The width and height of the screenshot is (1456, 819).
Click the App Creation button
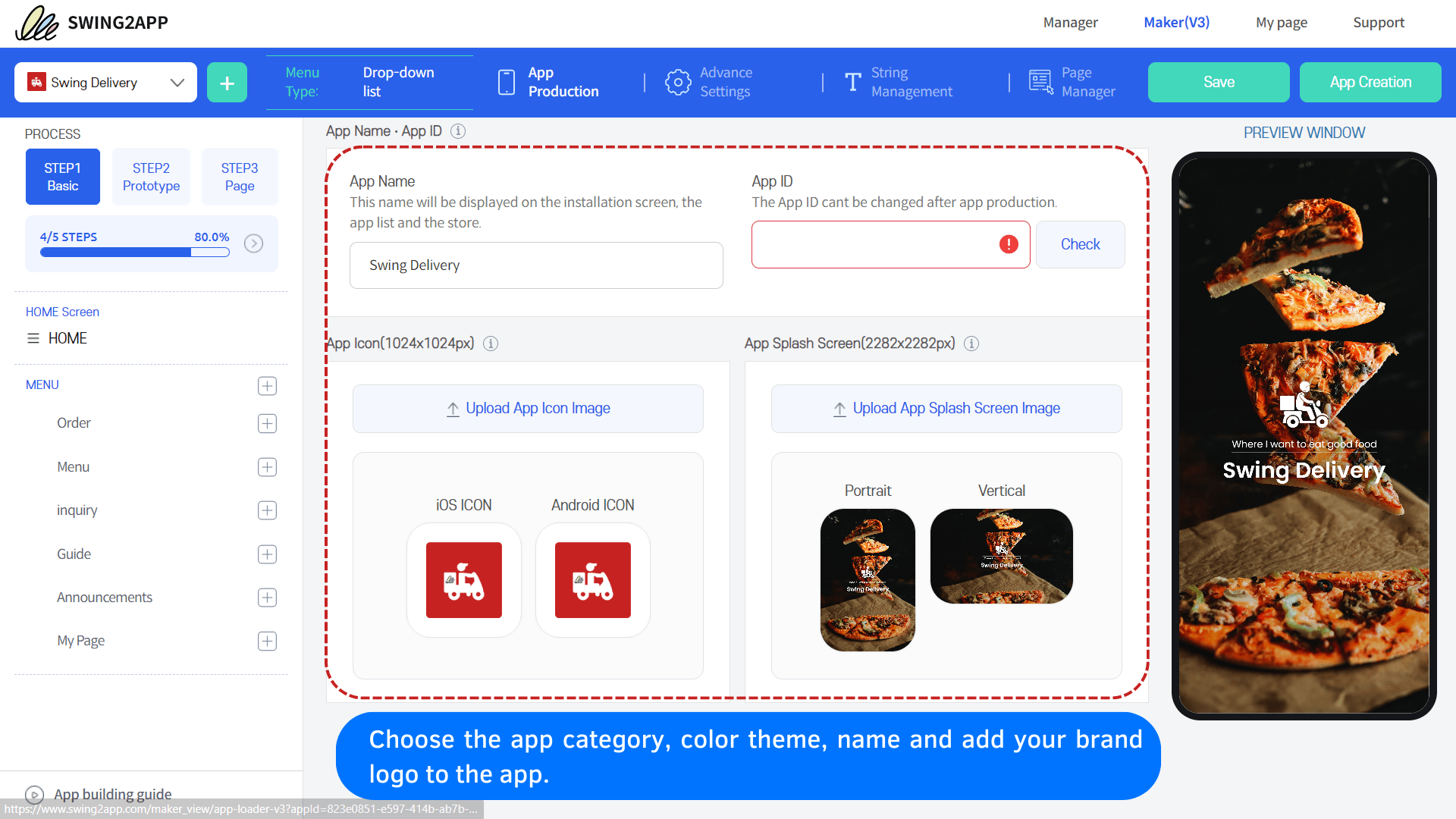[x=1370, y=82]
